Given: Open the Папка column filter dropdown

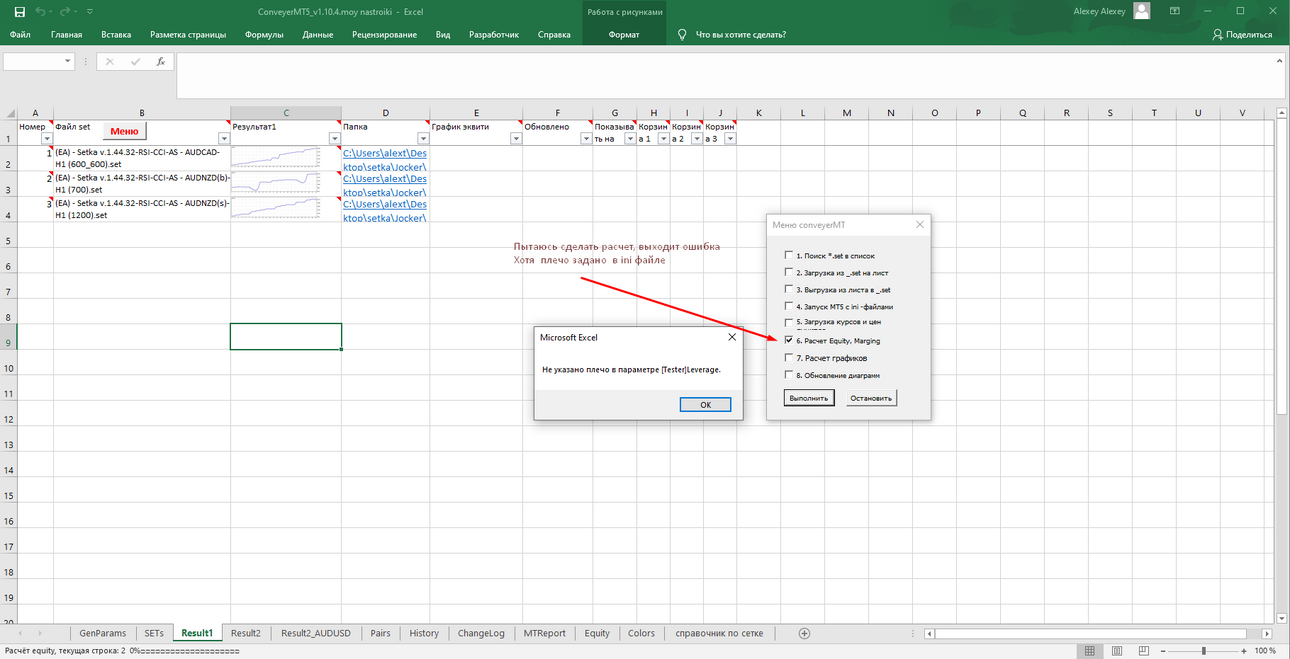Looking at the screenshot, I should [x=423, y=139].
